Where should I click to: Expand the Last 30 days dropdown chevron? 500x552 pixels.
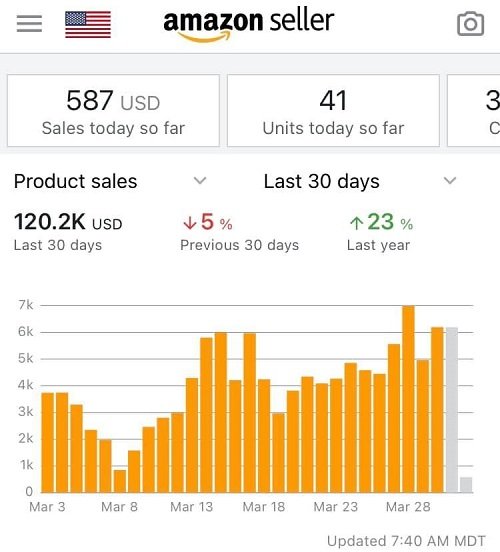(450, 181)
